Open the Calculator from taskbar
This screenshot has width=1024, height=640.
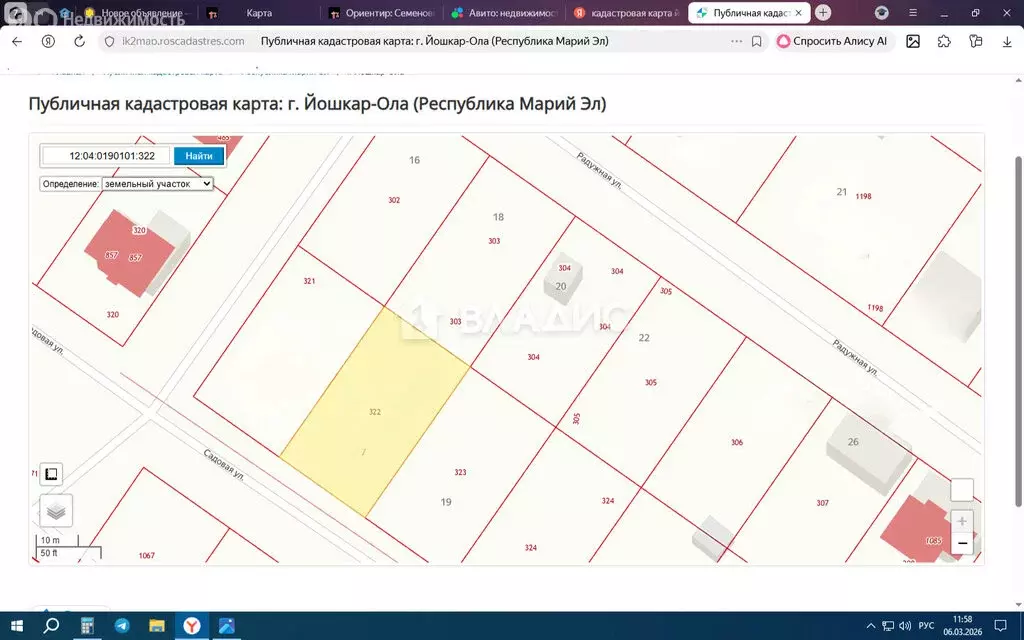tap(87, 626)
